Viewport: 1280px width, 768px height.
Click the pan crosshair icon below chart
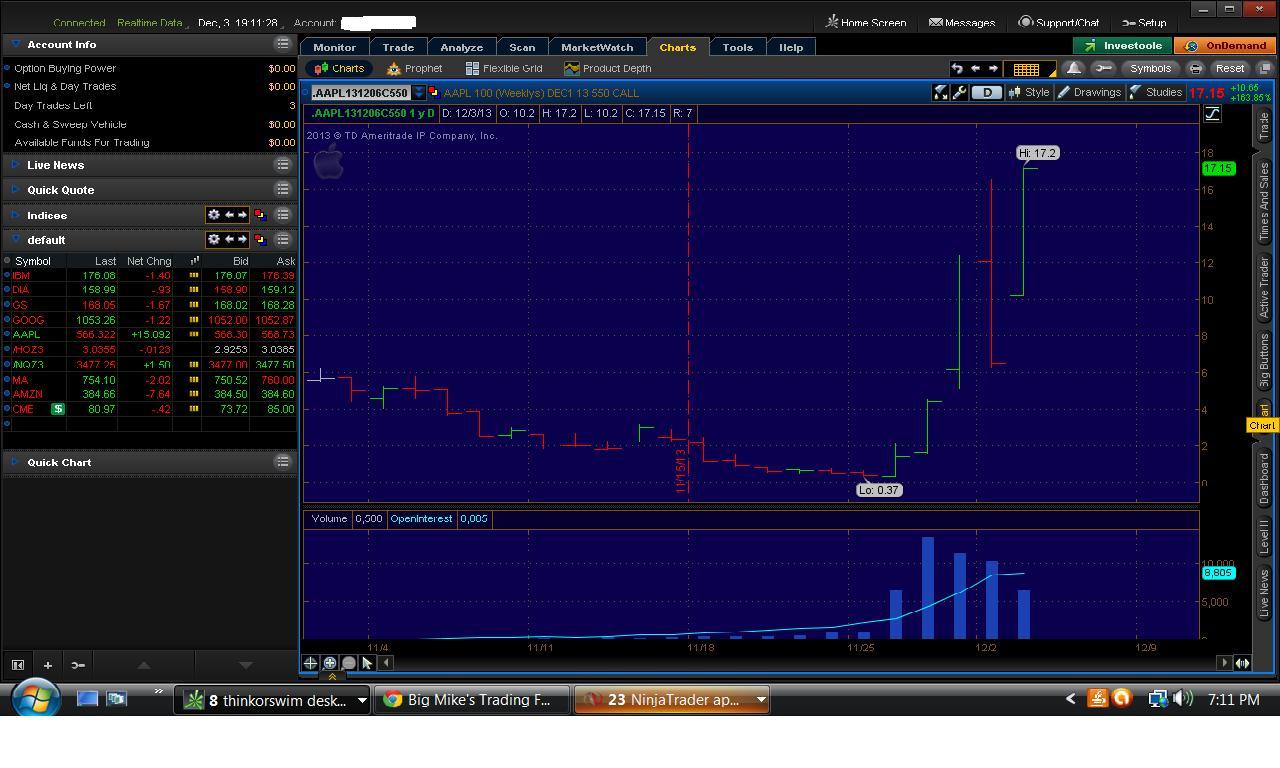[310, 663]
